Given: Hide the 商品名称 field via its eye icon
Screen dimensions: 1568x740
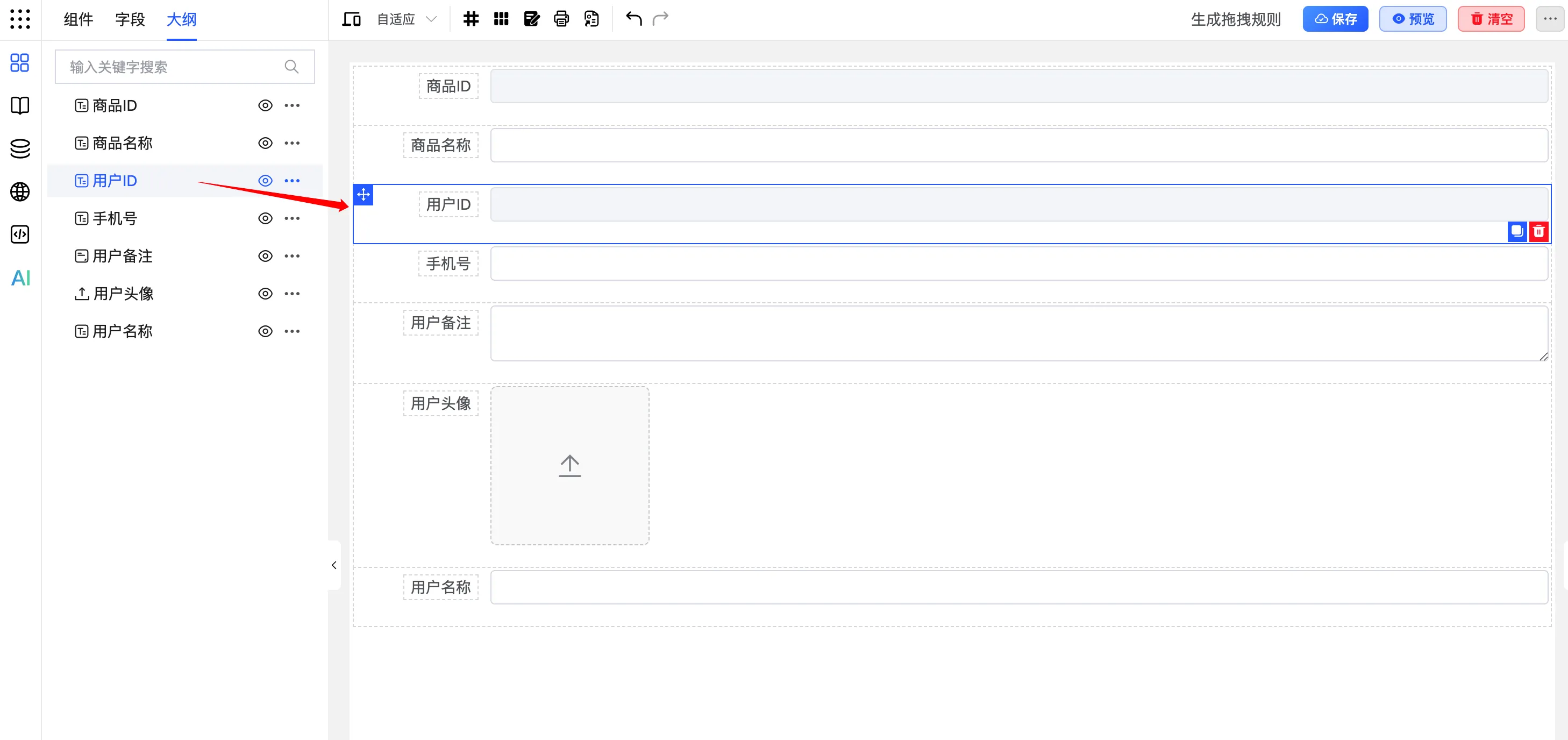Looking at the screenshot, I should (x=266, y=143).
